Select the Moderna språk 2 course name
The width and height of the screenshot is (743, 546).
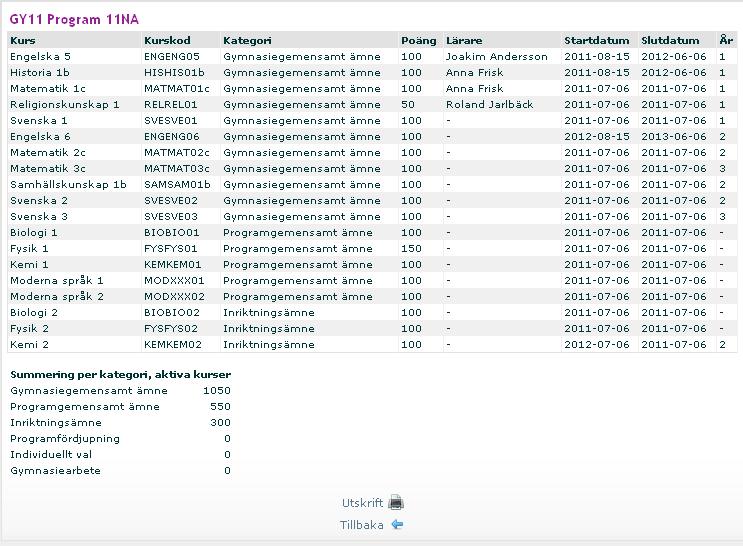(57, 297)
